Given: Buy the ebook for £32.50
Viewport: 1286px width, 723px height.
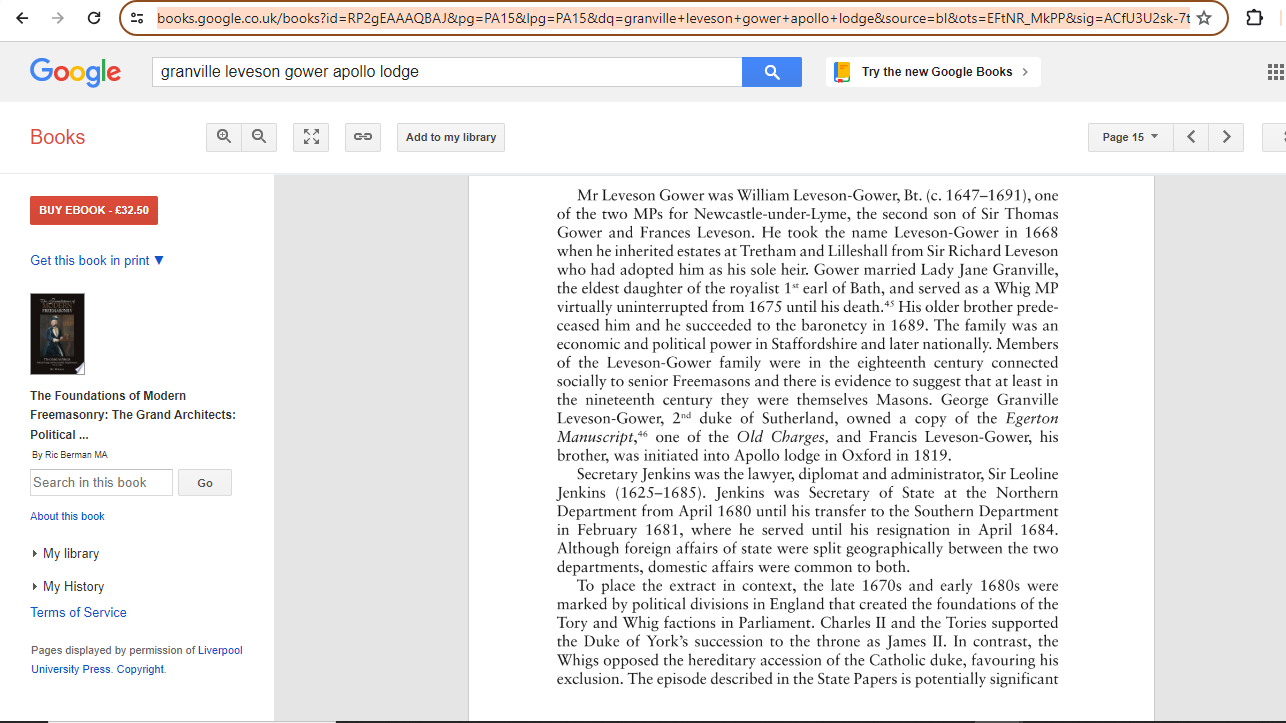Looking at the screenshot, I should point(94,210).
